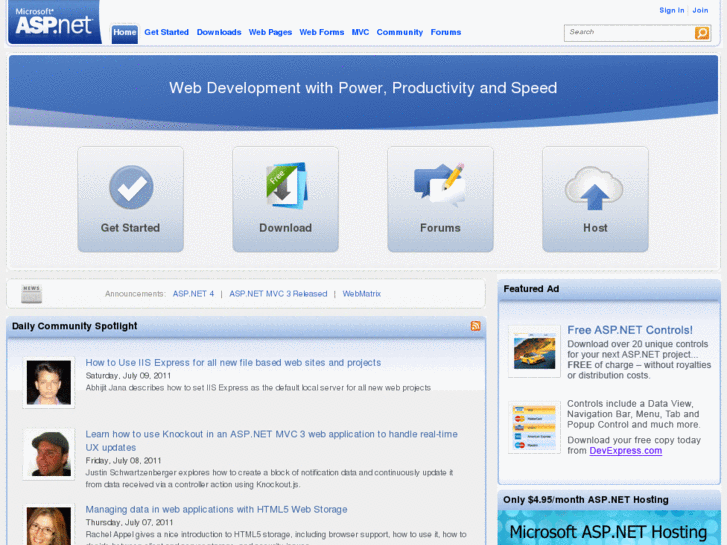The height and width of the screenshot is (545, 727).
Task: Open the ASP.NET 4 announcement link
Action: coord(193,294)
